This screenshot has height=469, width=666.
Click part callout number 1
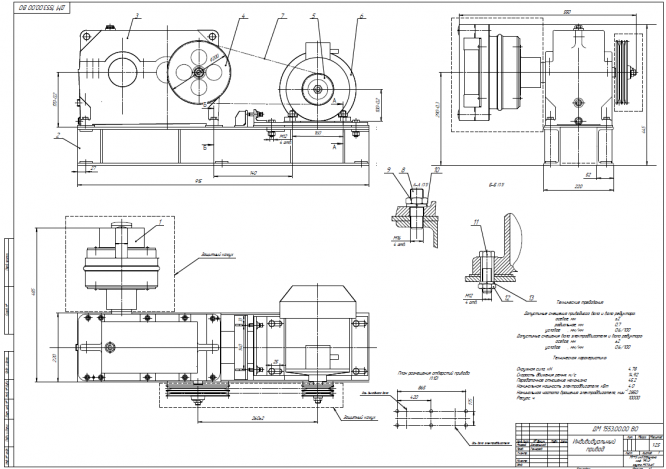pos(161,222)
